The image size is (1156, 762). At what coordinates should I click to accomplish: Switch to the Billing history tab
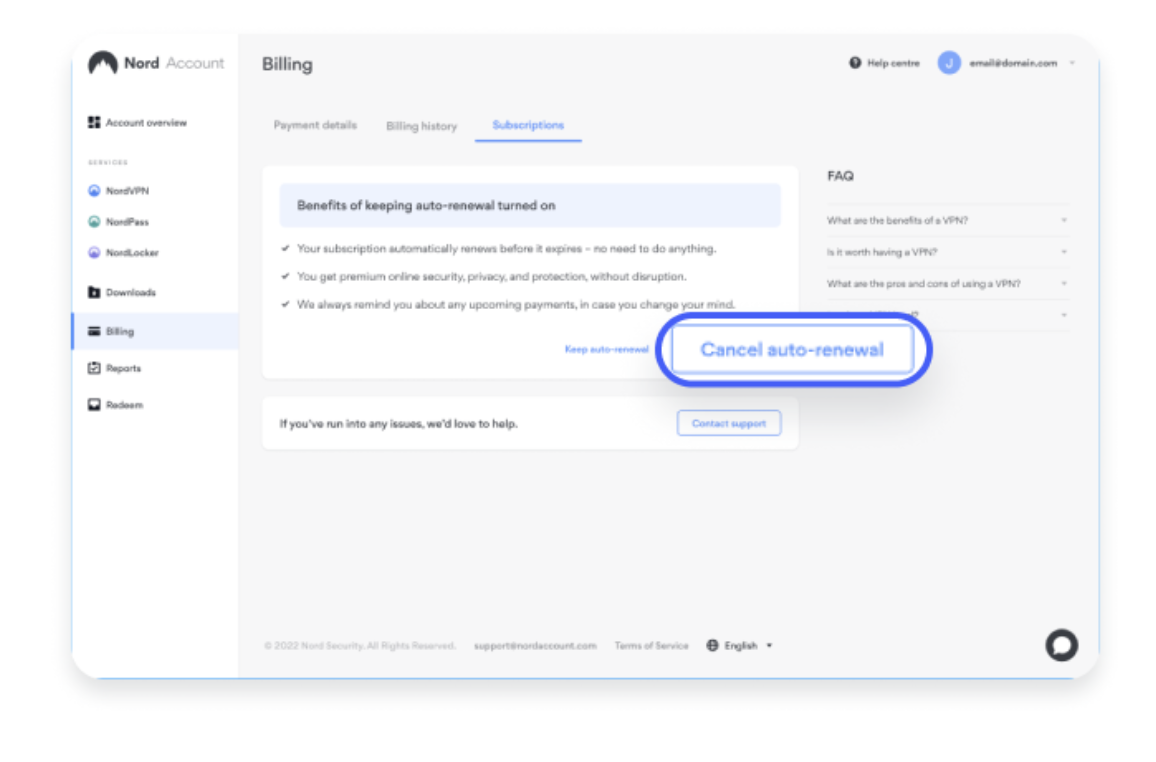click(x=421, y=126)
